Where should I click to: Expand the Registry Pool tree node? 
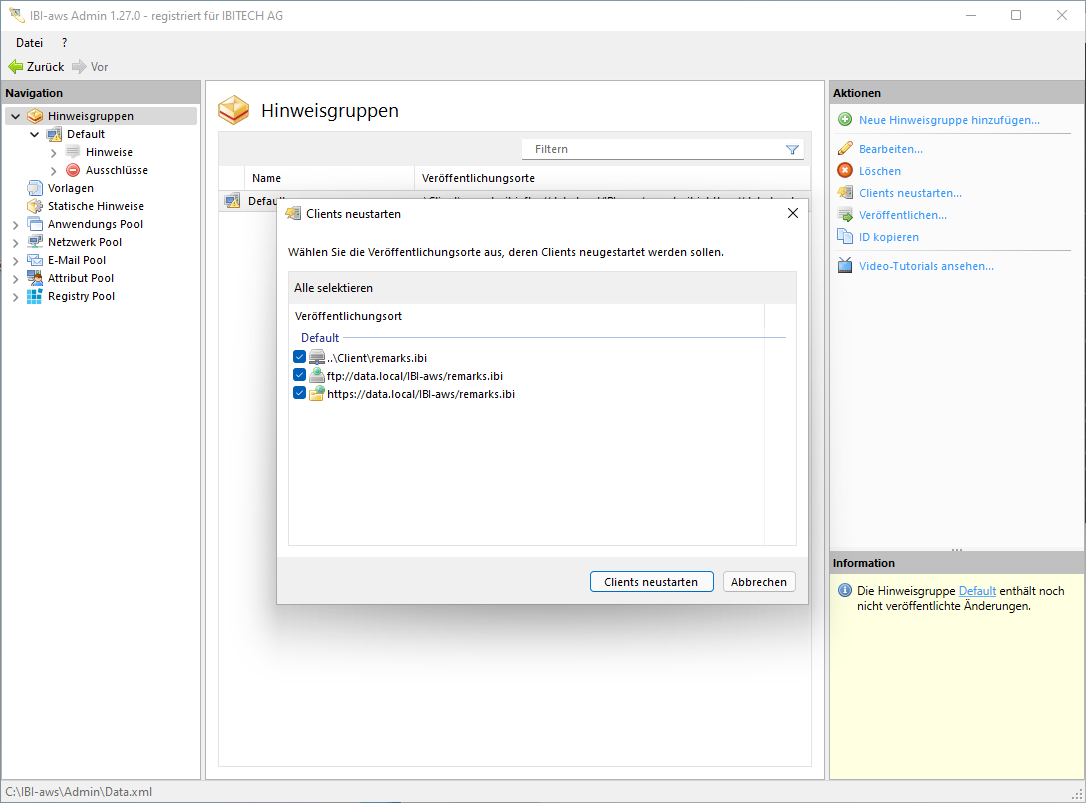15,297
